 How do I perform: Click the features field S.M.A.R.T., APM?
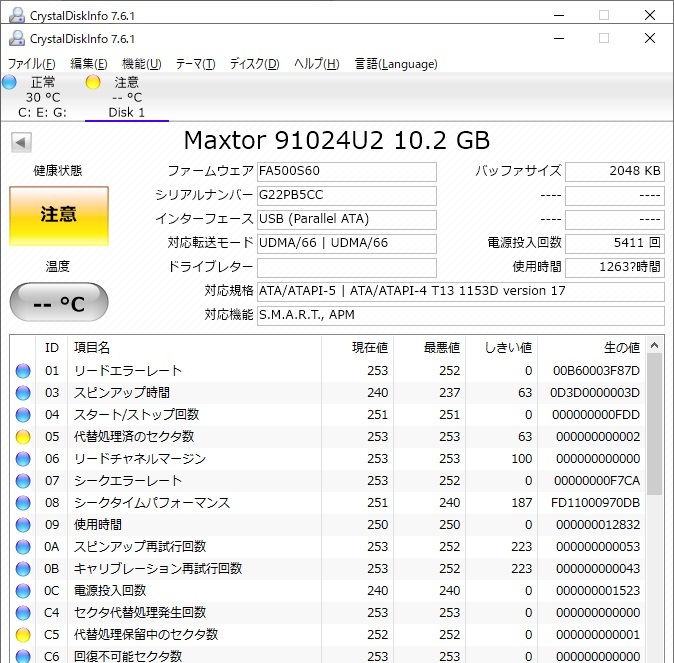pyautogui.click(x=461, y=316)
